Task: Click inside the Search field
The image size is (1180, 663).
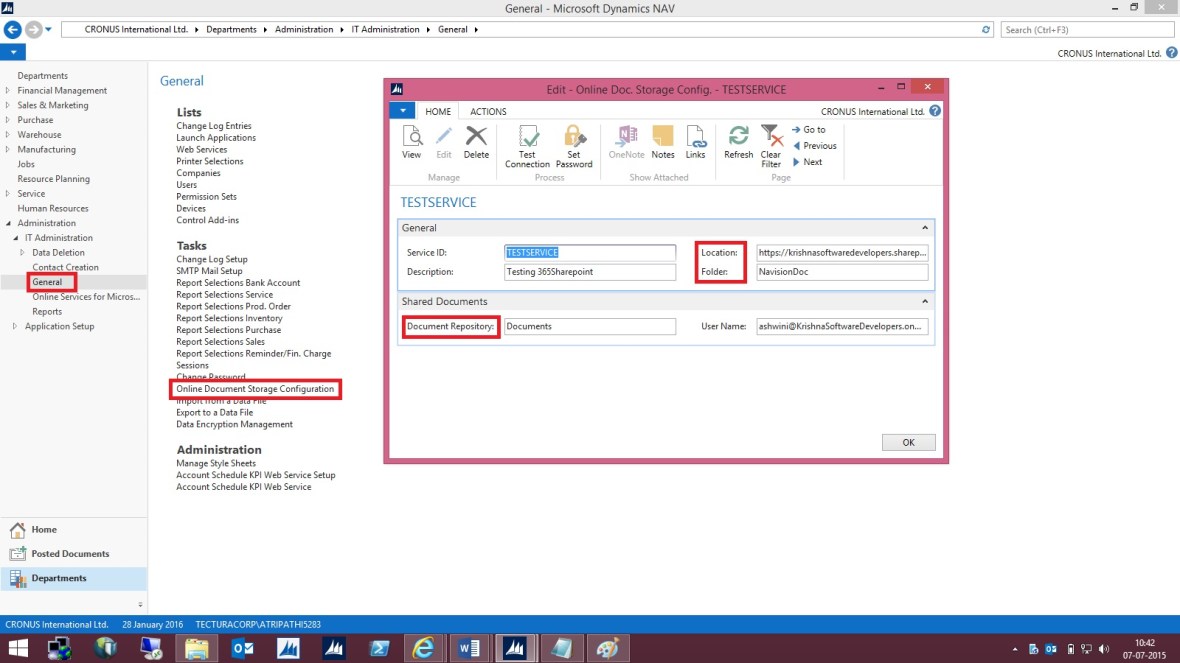Action: click(1086, 29)
